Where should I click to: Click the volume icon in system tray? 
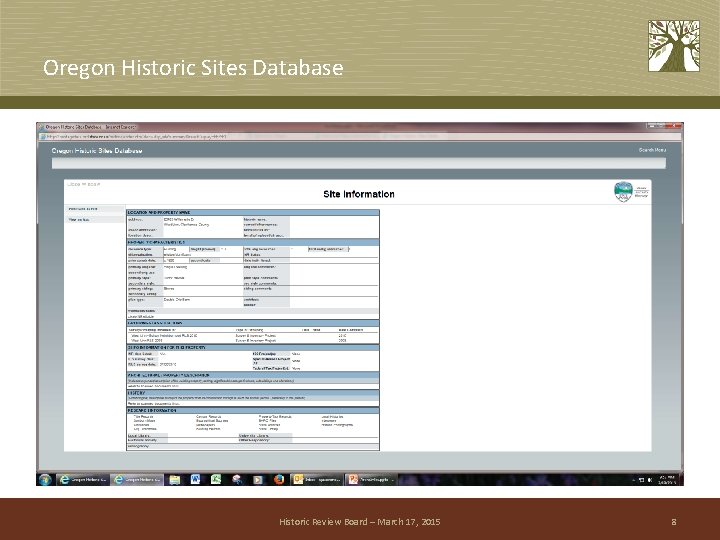[650, 480]
